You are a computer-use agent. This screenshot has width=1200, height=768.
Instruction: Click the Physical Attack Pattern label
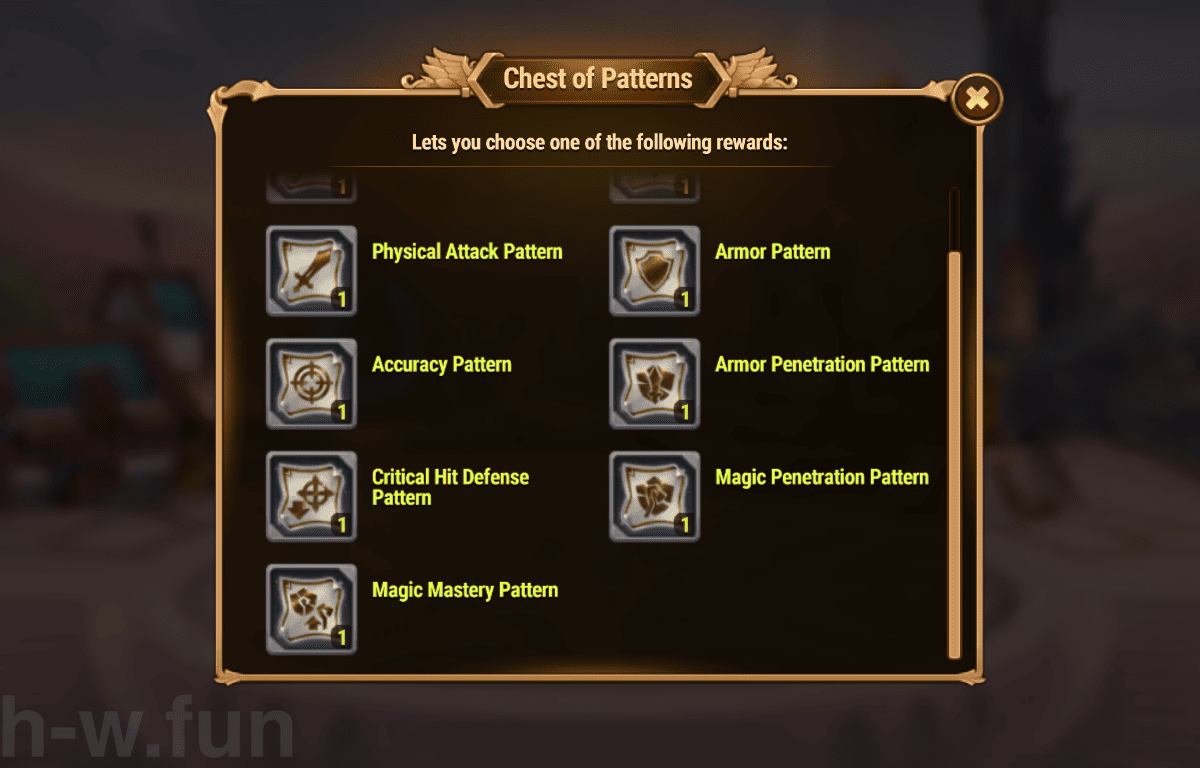click(467, 252)
